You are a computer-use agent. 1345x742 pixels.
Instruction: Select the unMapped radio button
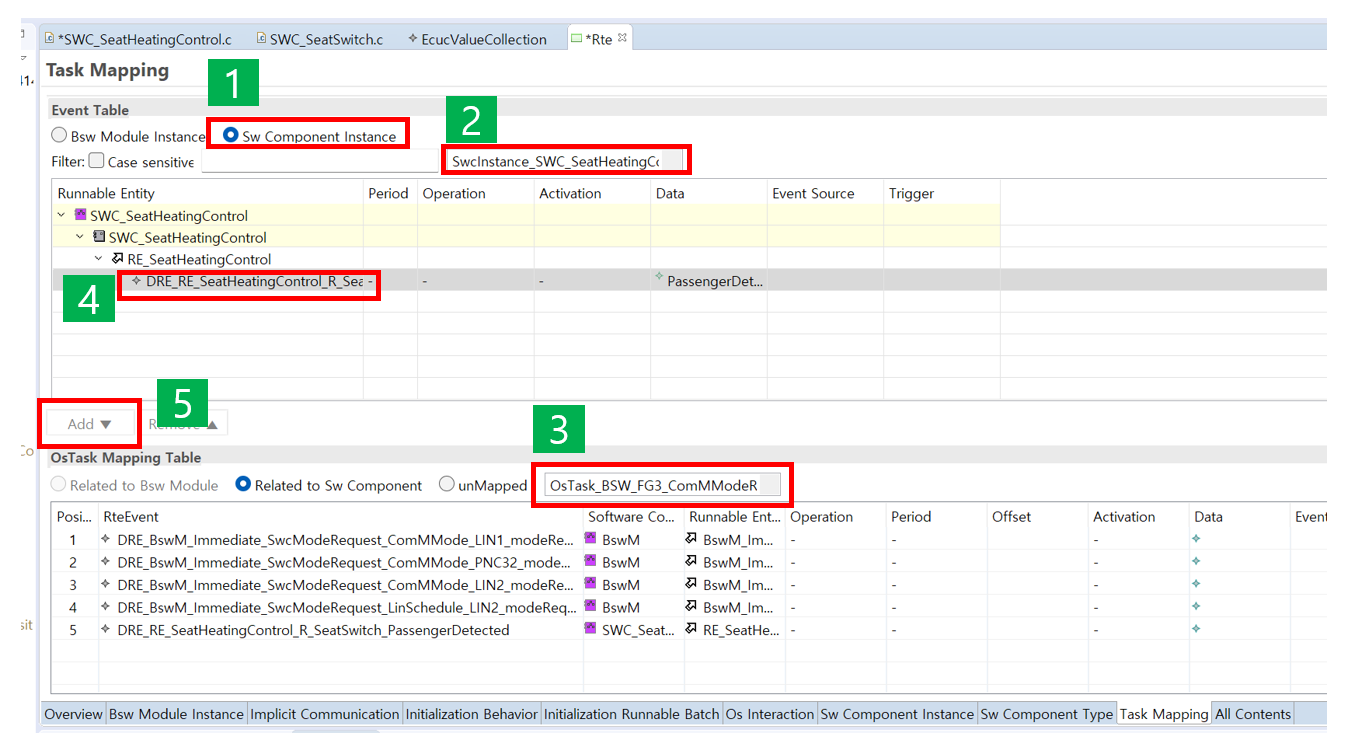[446, 485]
